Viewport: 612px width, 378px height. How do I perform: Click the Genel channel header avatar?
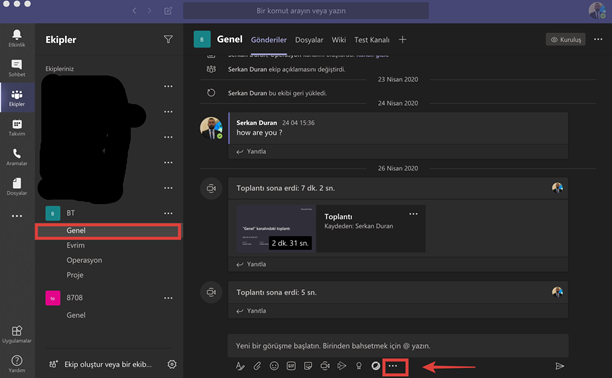202,39
